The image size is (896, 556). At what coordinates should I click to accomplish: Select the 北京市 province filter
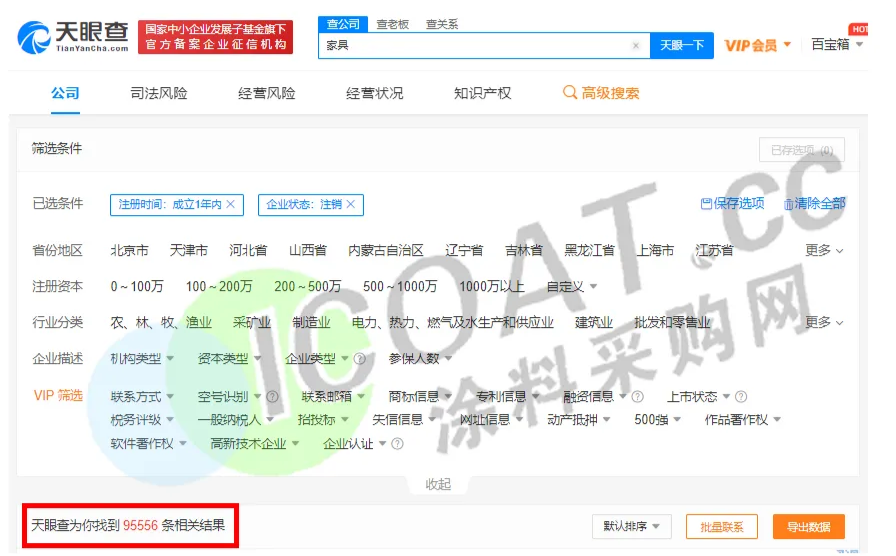coord(129,251)
